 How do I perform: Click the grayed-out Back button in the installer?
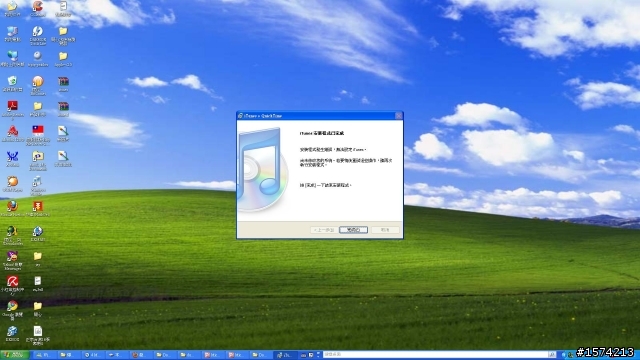tap(324, 230)
